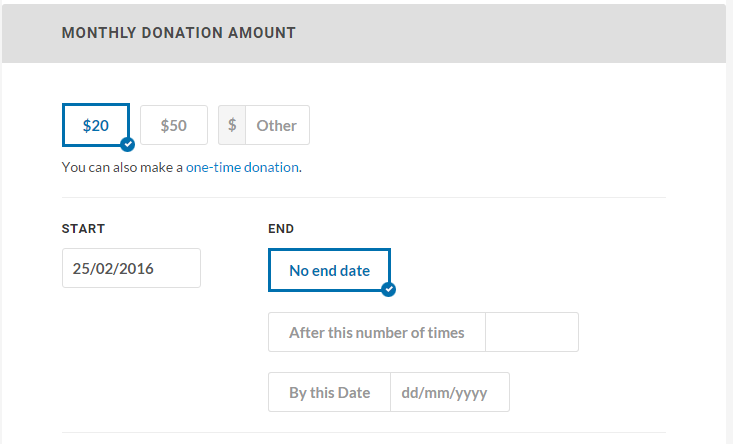Click the Other custom amount field
The width and height of the screenshot is (733, 444).
pyautogui.click(x=276, y=125)
